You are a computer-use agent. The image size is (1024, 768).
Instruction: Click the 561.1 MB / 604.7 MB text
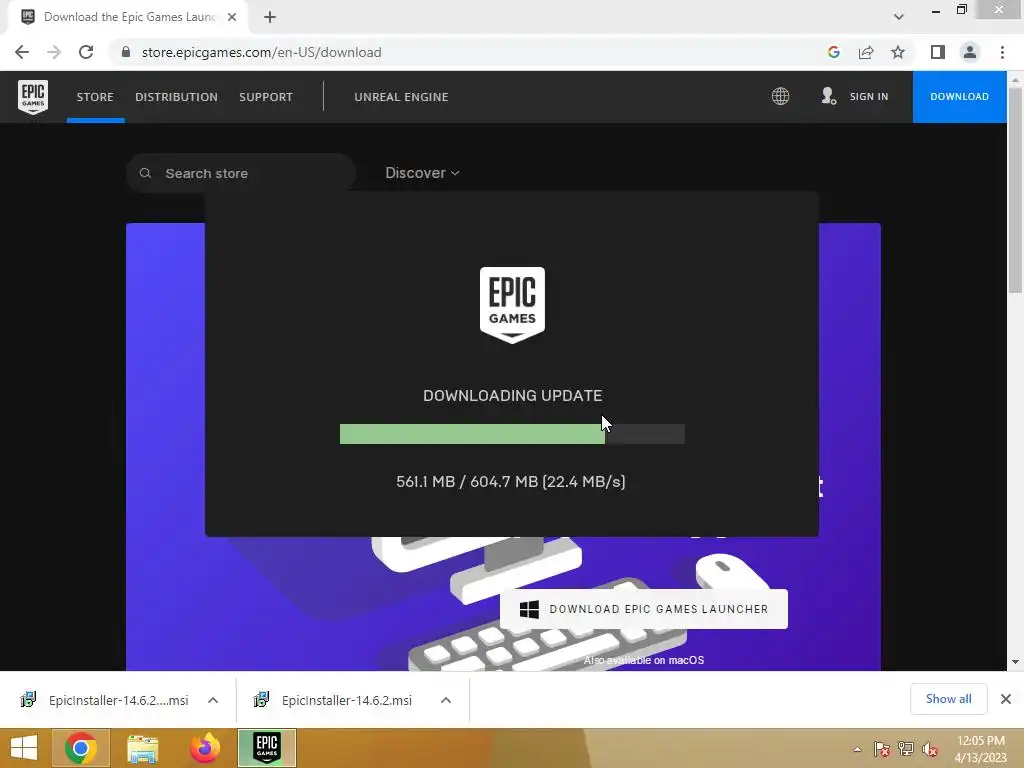click(511, 482)
